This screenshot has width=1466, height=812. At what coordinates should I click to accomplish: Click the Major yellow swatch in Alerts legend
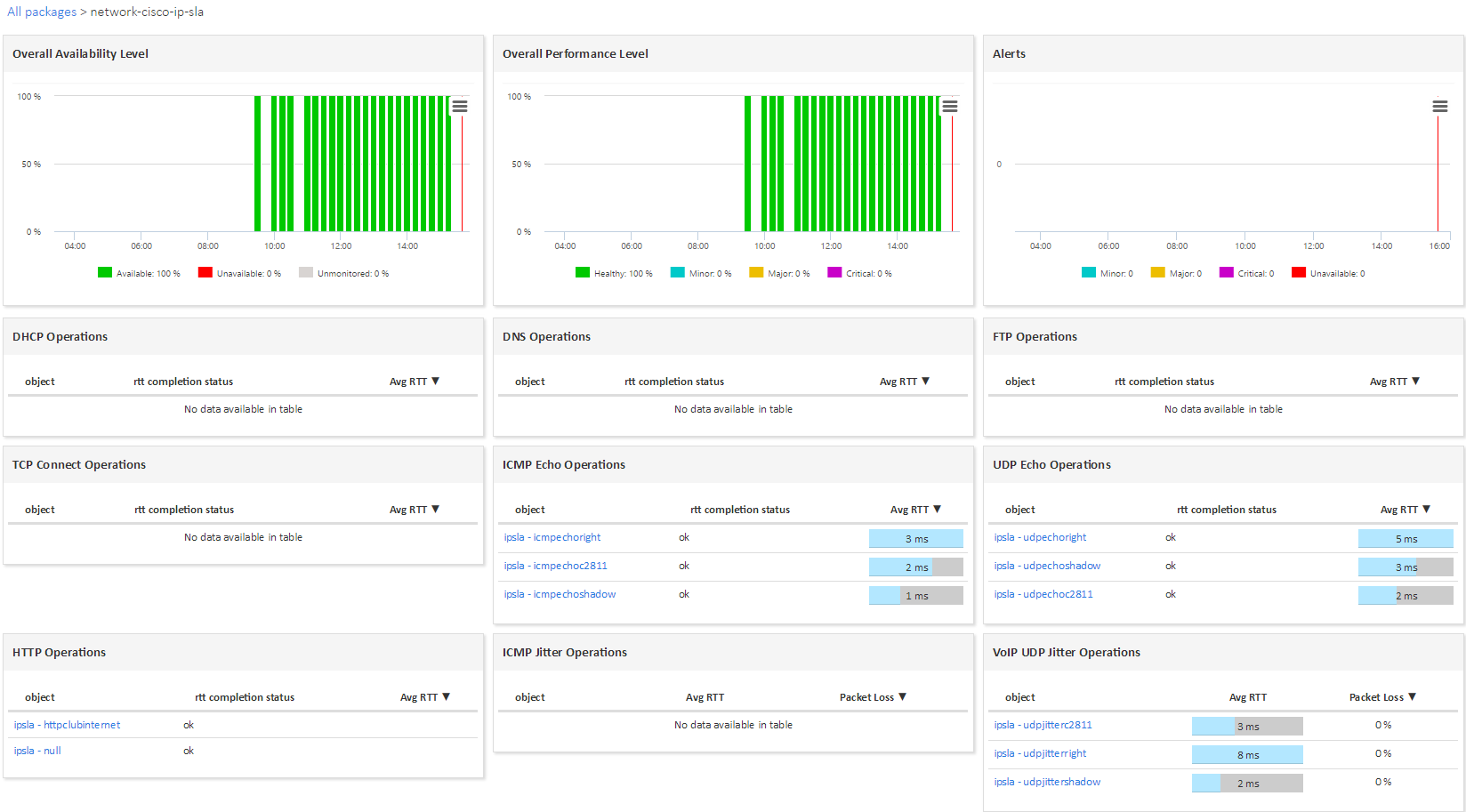pyautogui.click(x=1157, y=273)
